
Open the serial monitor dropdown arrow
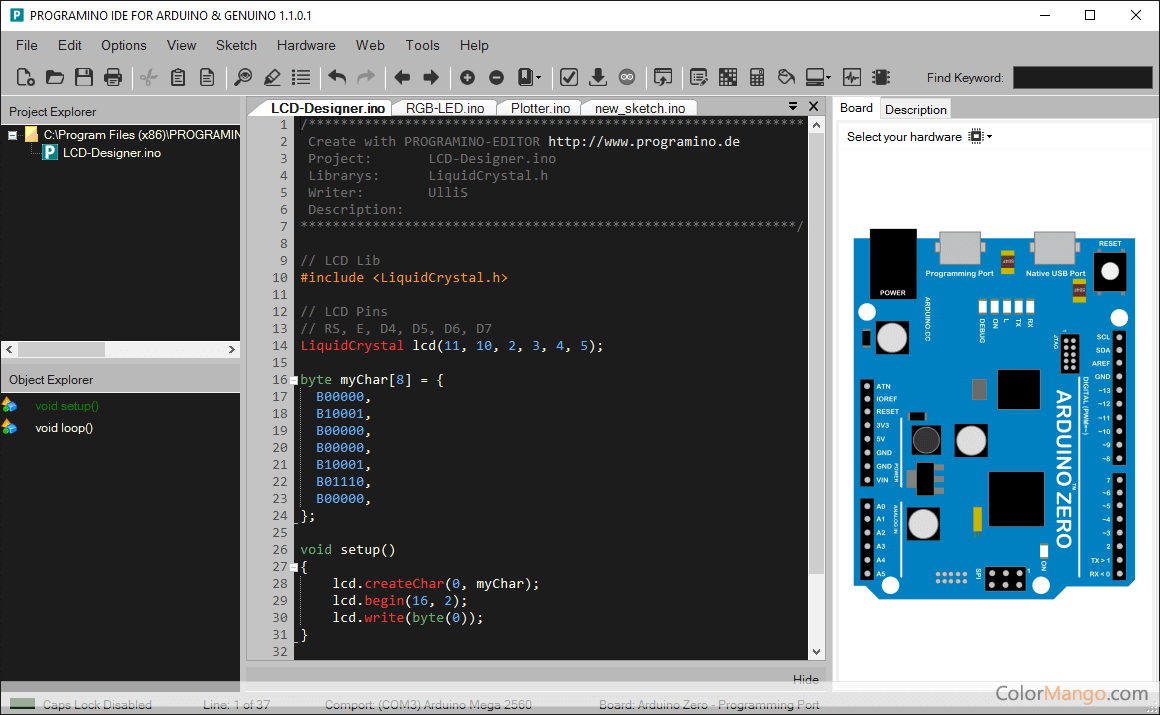(828, 77)
